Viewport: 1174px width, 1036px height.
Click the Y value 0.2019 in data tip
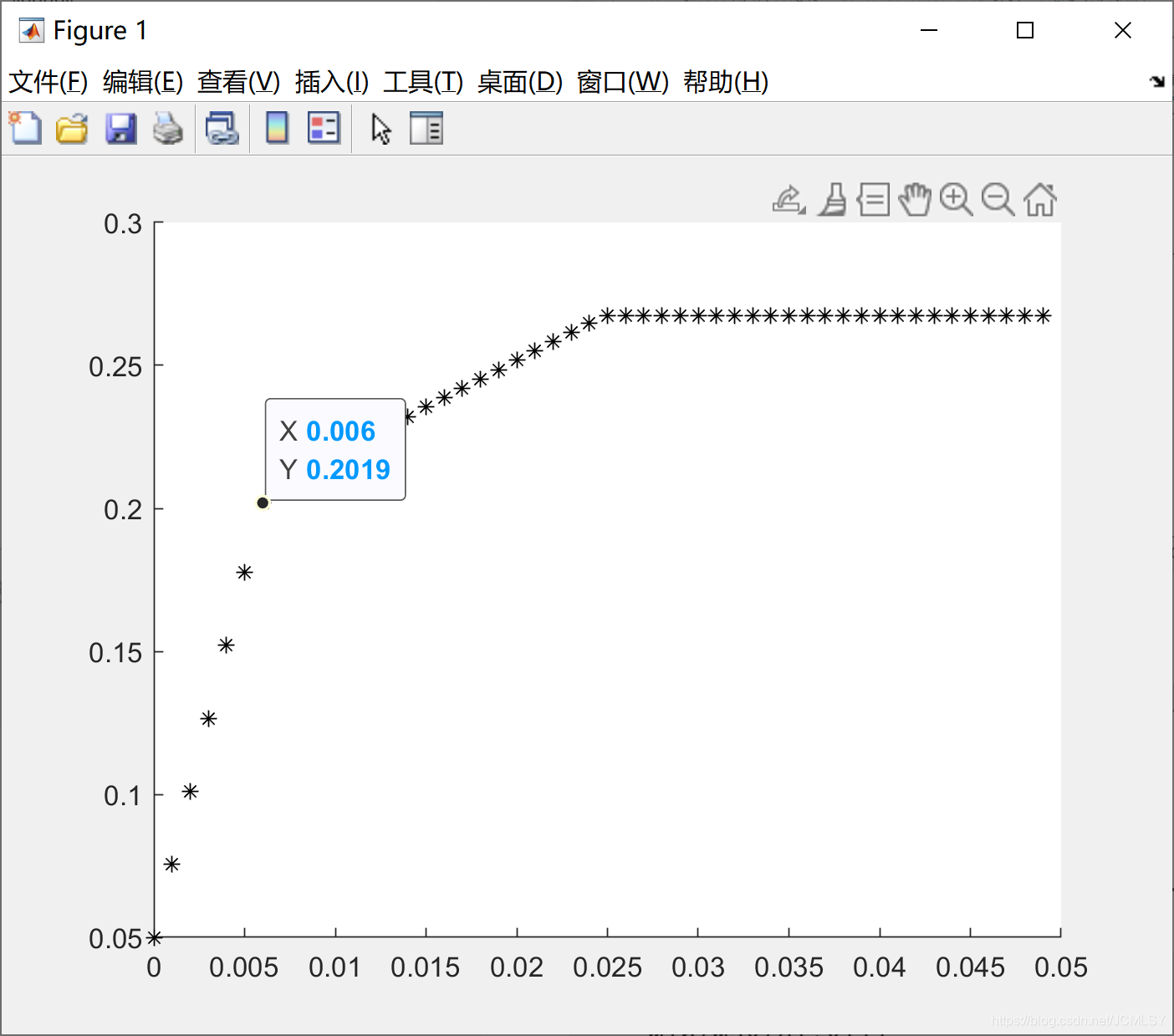[348, 470]
